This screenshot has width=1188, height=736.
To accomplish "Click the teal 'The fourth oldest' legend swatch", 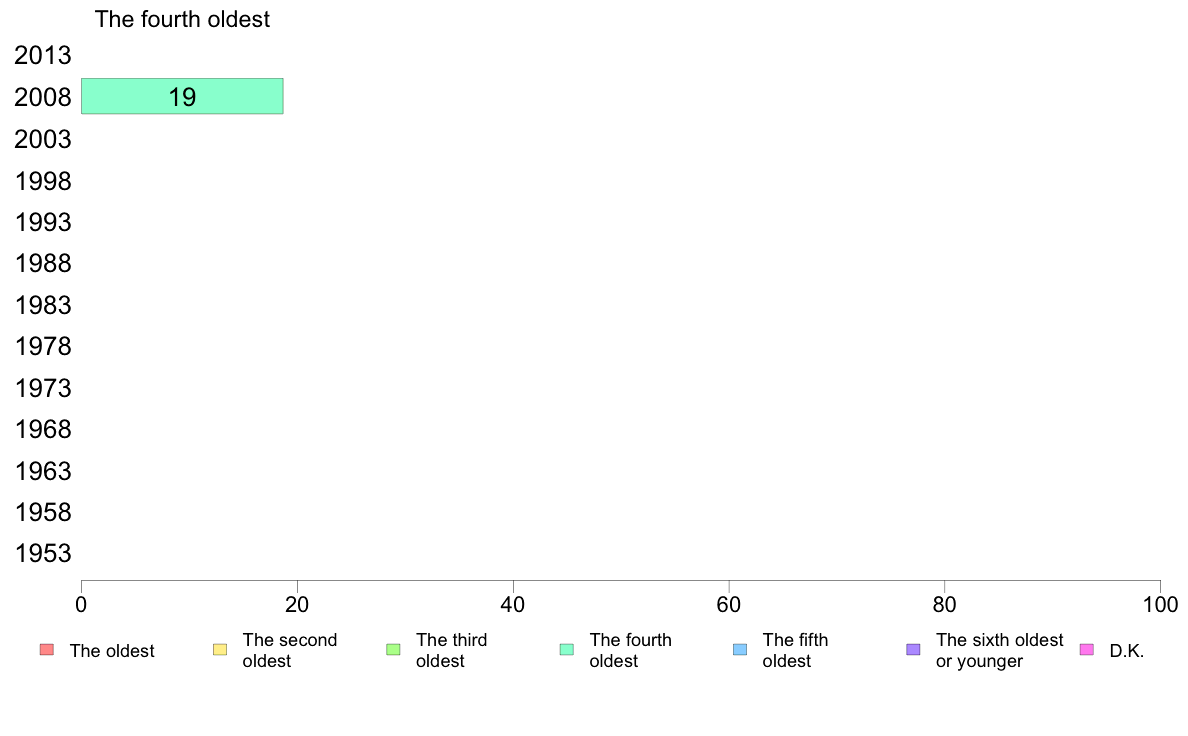I will 567,650.
